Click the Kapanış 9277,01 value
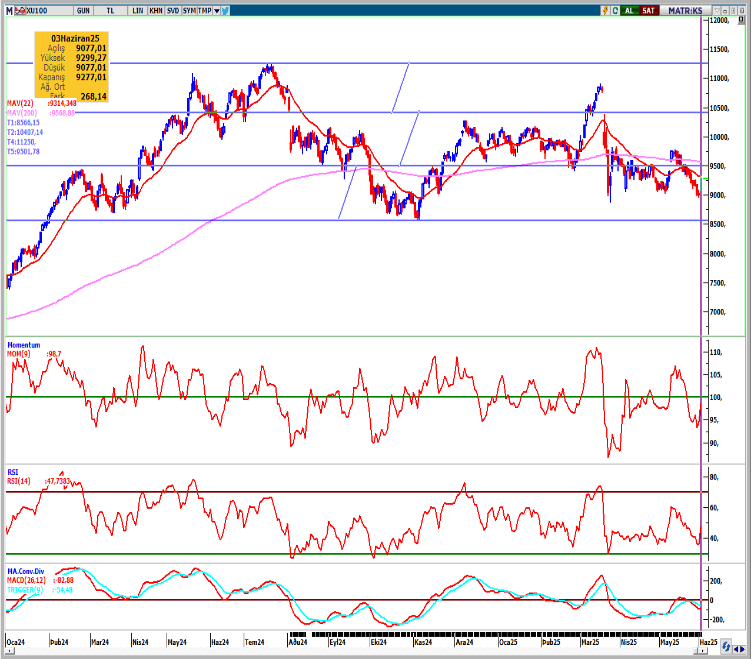This screenshot has width=752, height=659. coord(91,77)
